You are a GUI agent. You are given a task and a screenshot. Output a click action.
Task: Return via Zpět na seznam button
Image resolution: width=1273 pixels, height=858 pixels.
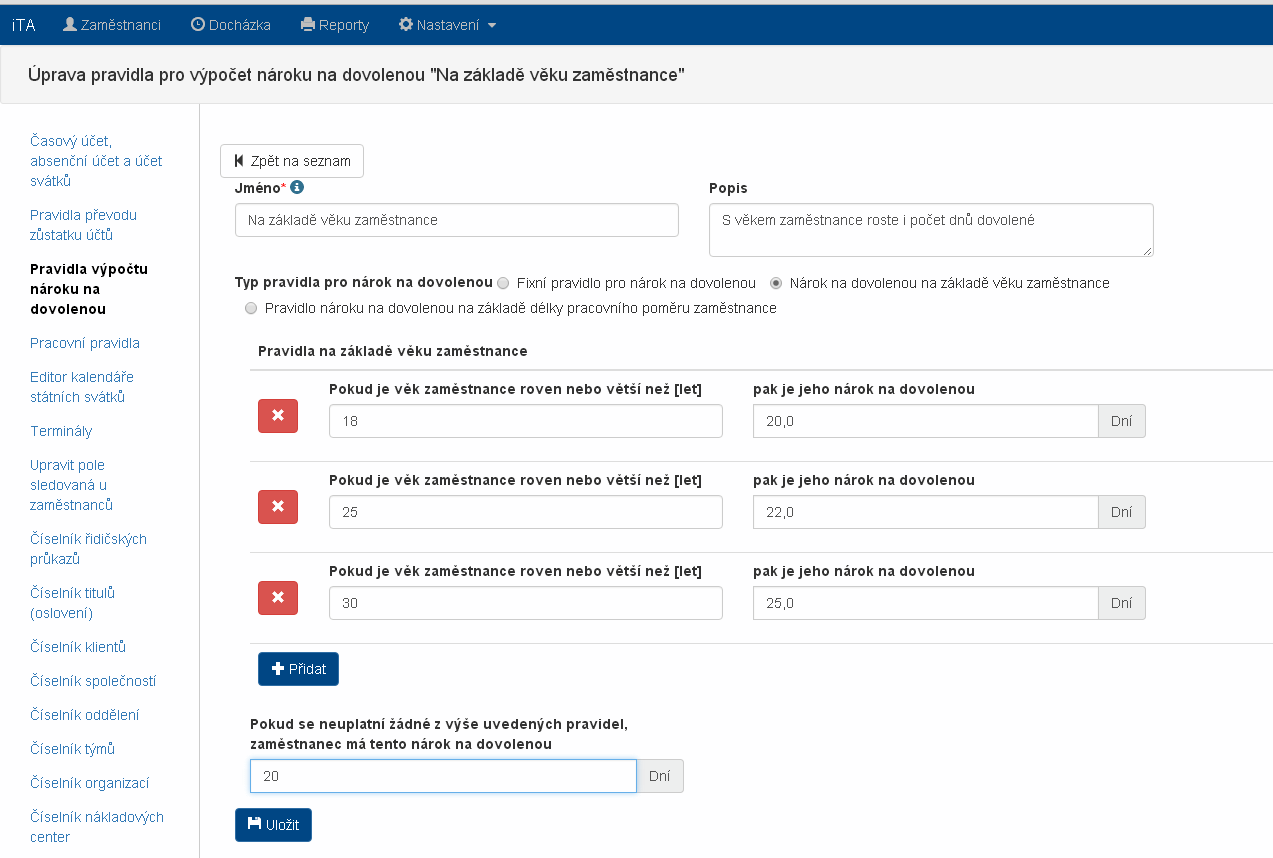pyautogui.click(x=292, y=161)
